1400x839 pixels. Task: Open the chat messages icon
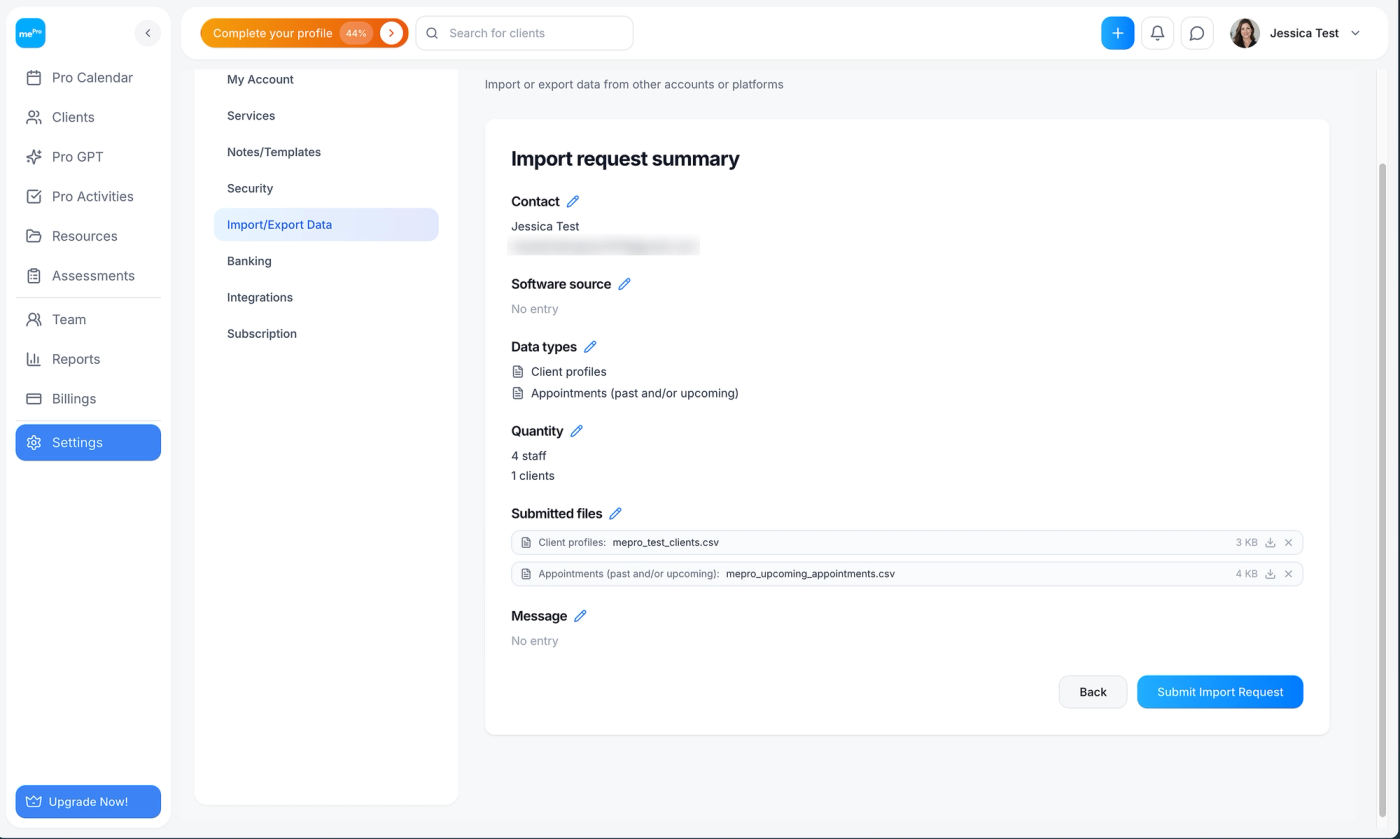point(1197,33)
